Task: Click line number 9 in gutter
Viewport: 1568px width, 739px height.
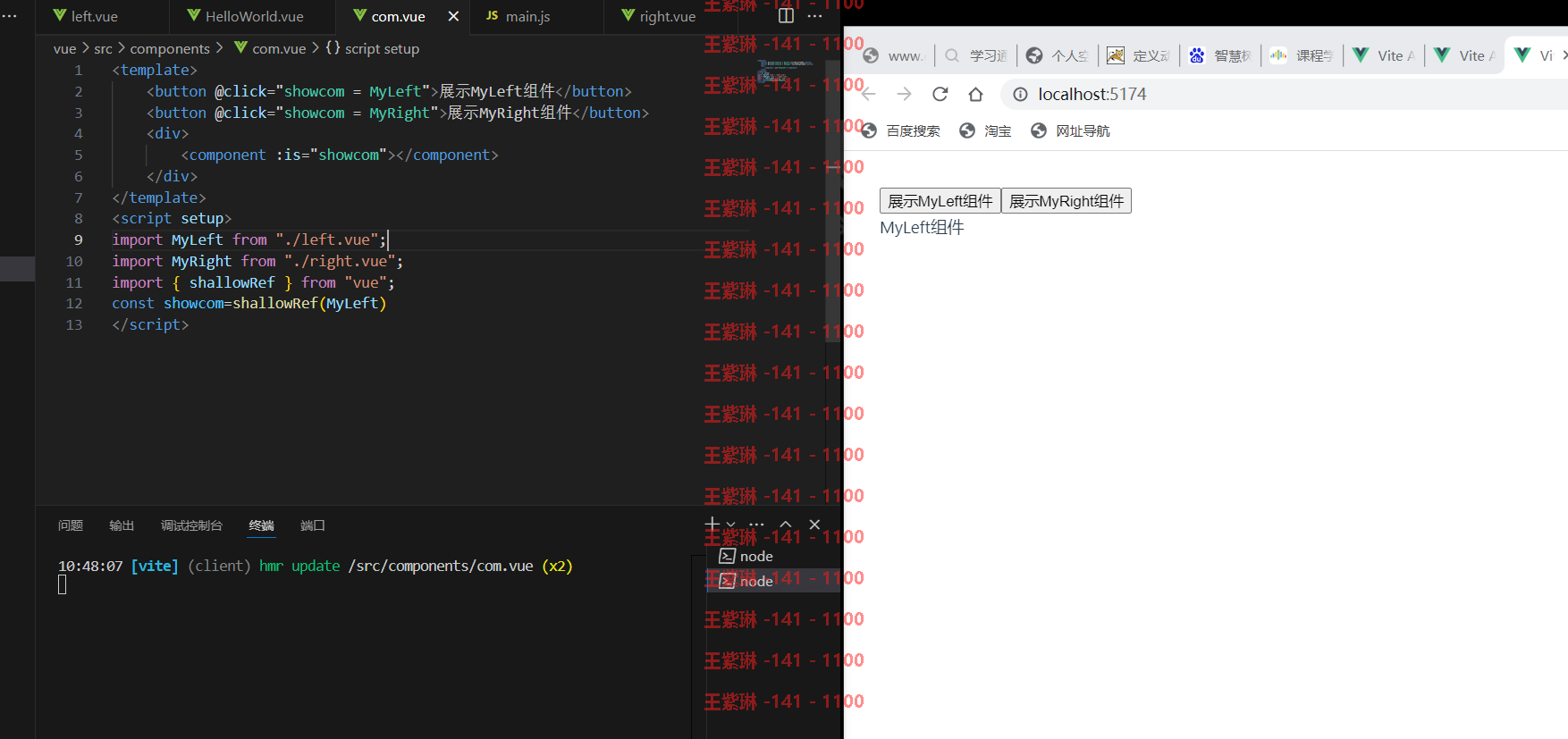Action: click(79, 239)
